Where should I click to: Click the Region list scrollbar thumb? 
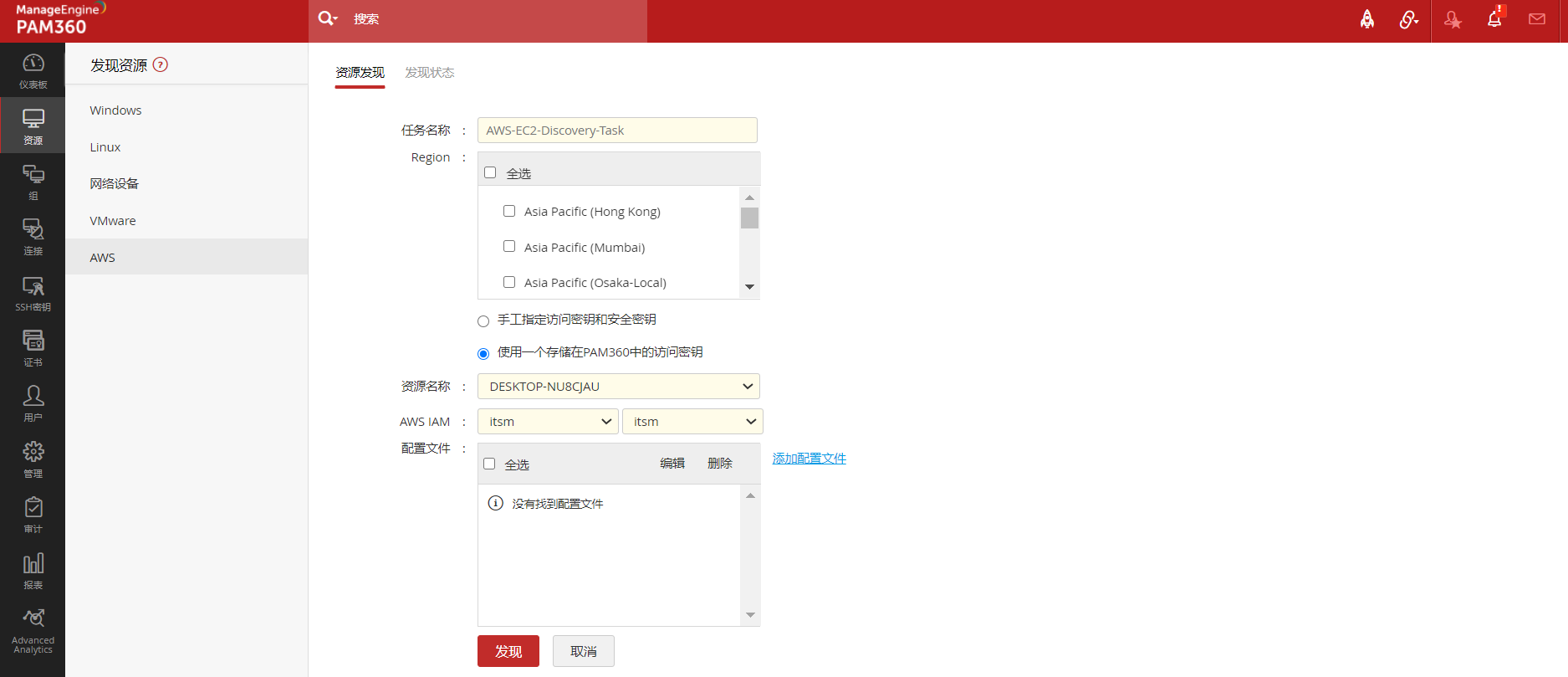tap(750, 218)
